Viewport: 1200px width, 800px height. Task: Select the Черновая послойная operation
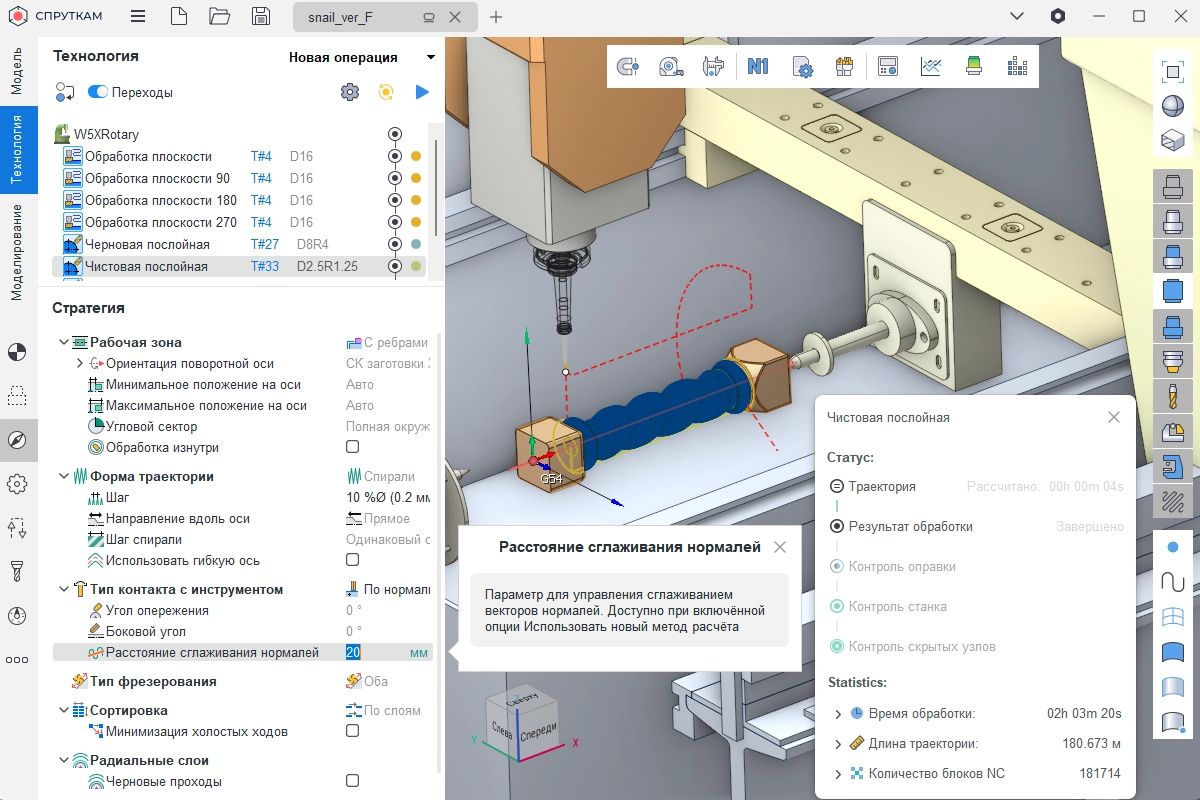coord(147,244)
